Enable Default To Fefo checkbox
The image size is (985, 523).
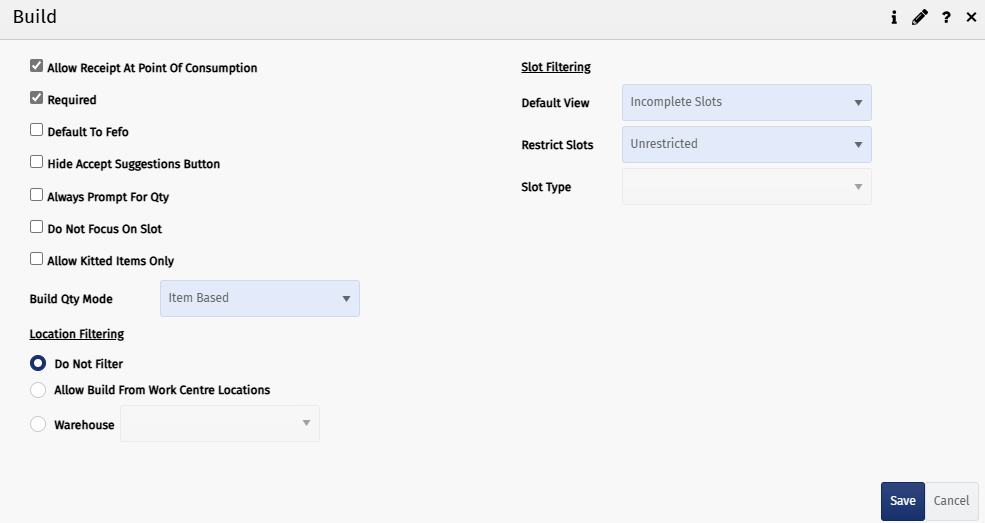coord(37,131)
